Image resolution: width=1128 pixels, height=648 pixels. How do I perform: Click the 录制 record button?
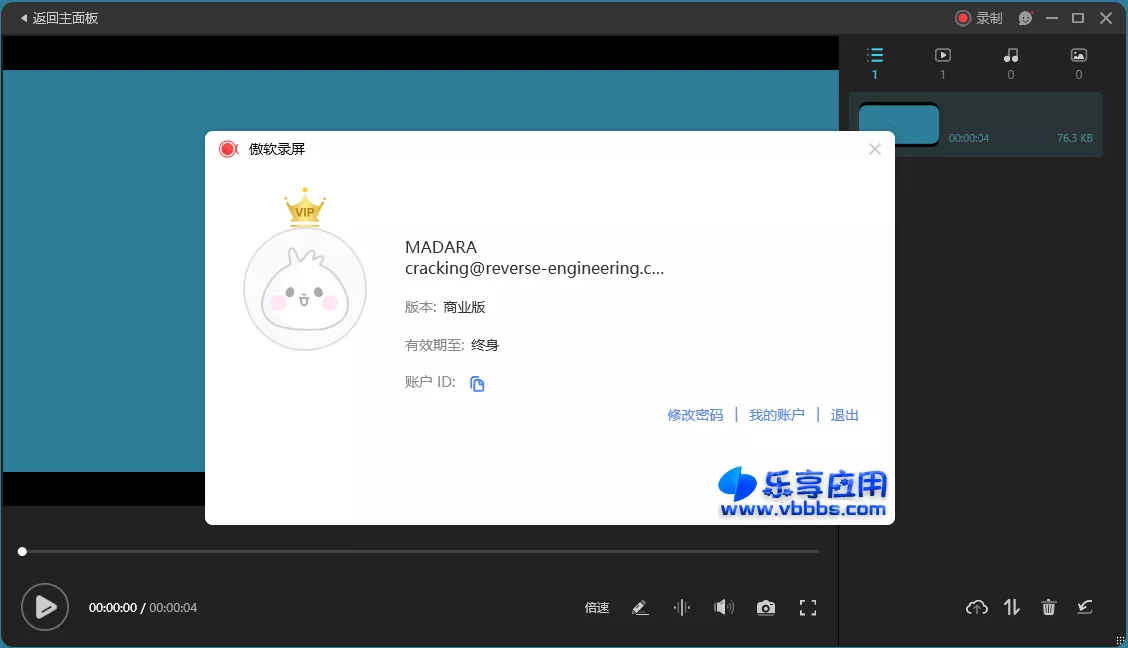[976, 17]
